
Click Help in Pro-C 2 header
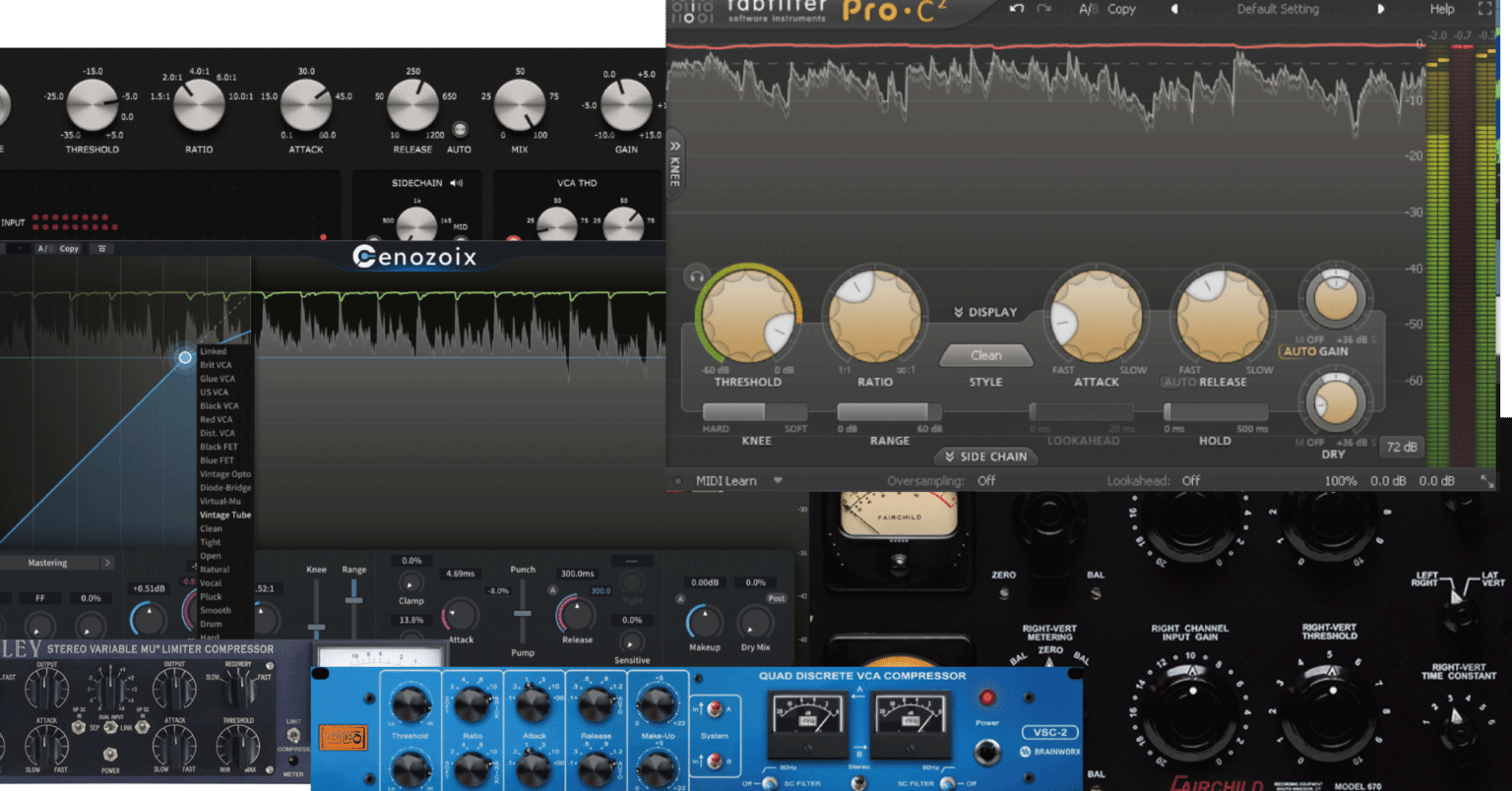pos(1442,9)
